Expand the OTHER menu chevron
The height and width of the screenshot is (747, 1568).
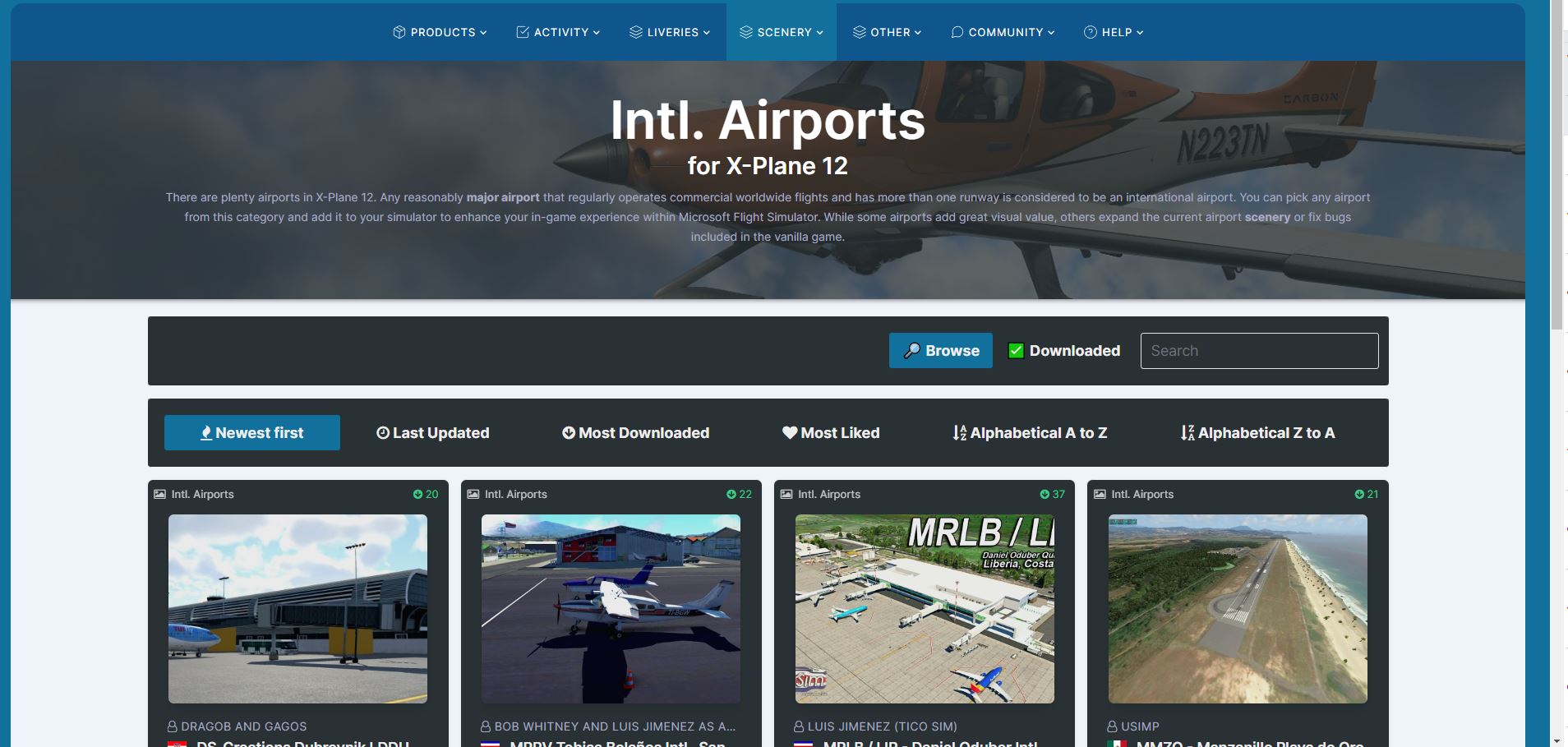click(x=918, y=33)
